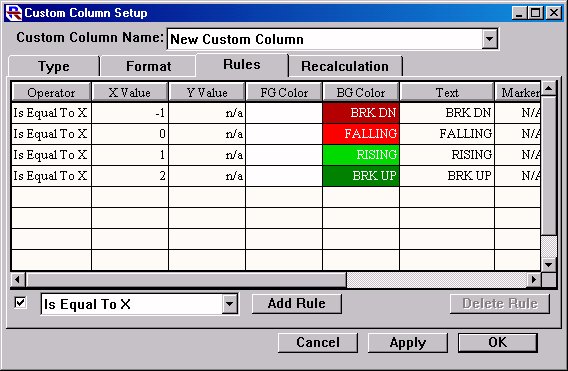Select X Value cell containing 2

[x=130, y=176]
